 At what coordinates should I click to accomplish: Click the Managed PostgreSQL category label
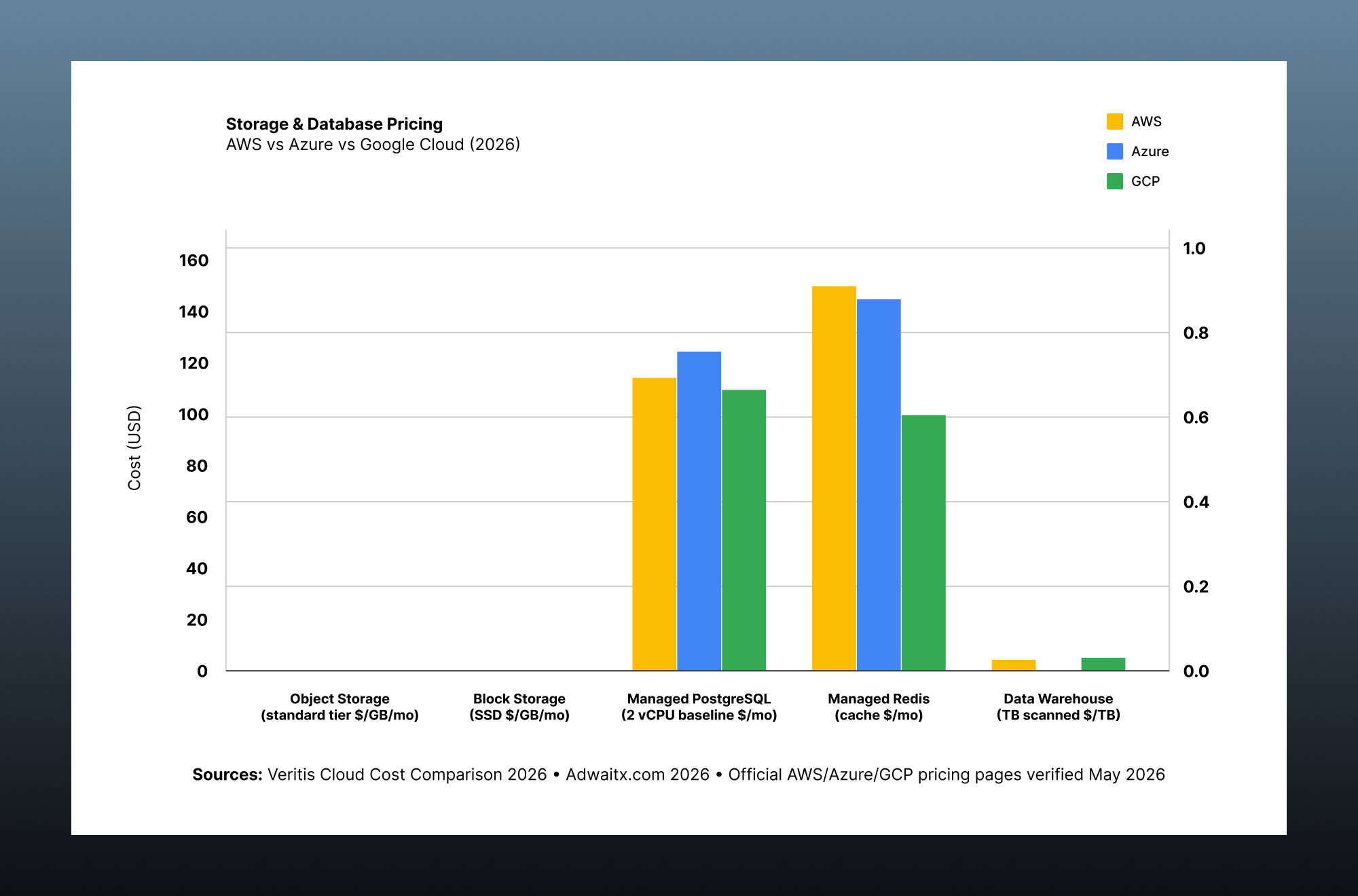[699, 707]
